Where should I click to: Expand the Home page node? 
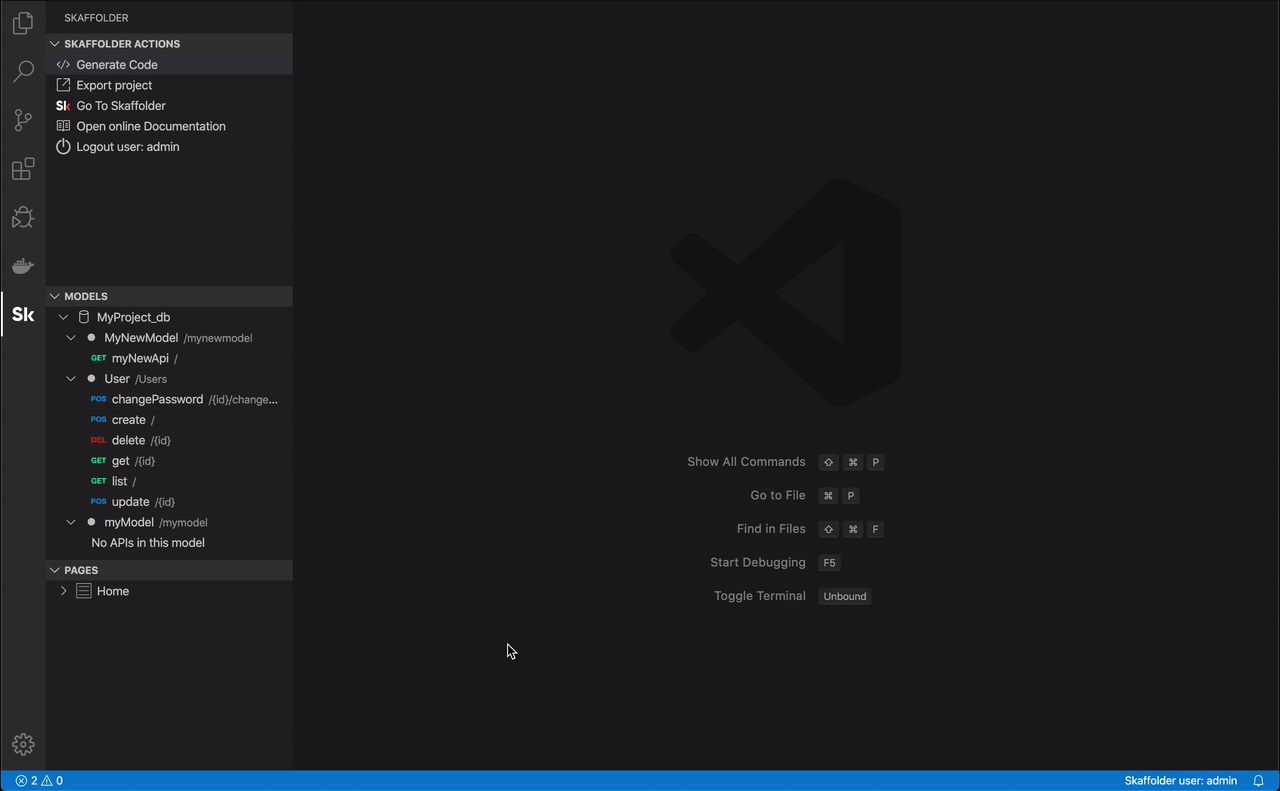pyautogui.click(x=64, y=591)
